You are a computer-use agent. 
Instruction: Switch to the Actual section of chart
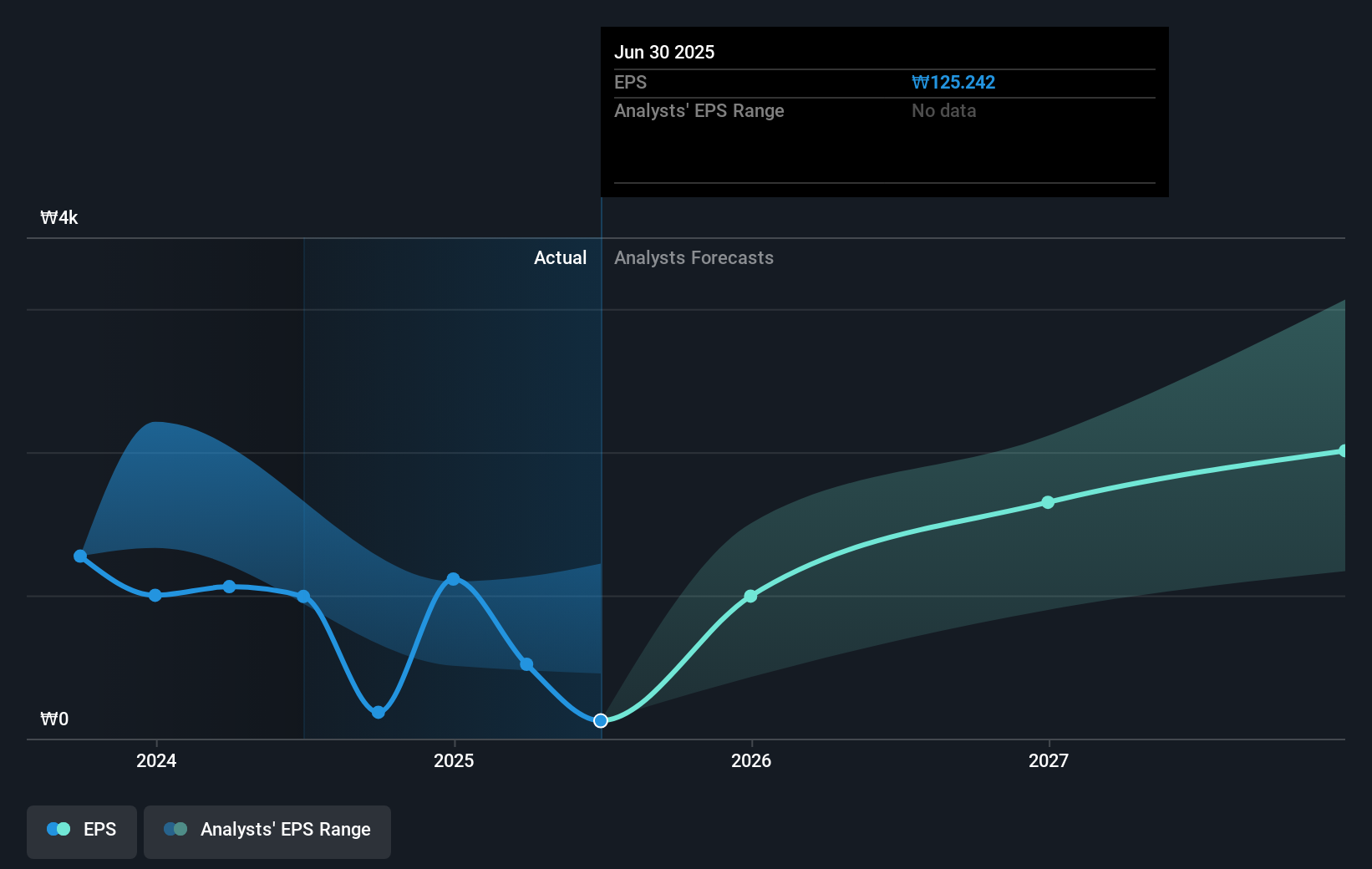click(560, 257)
